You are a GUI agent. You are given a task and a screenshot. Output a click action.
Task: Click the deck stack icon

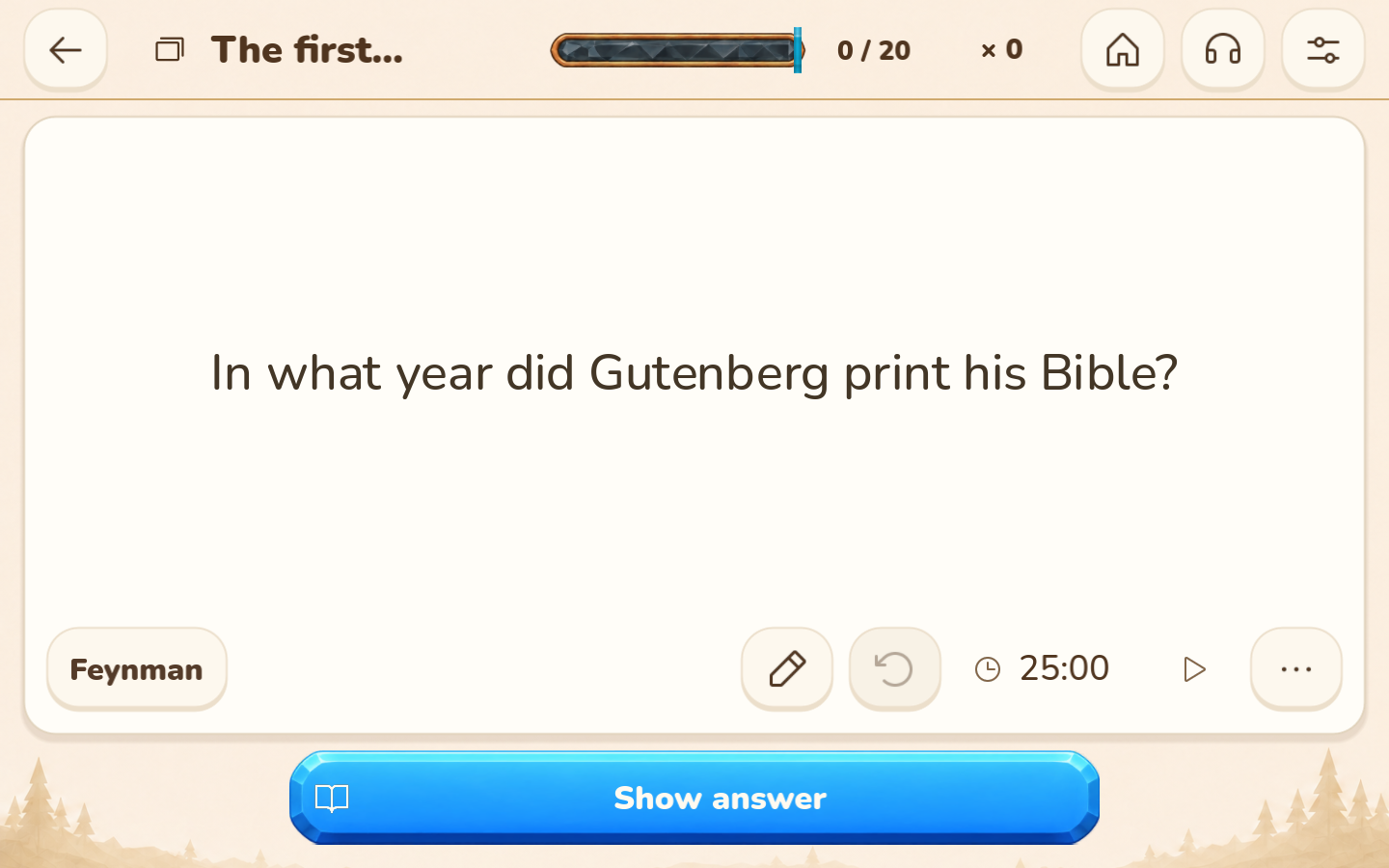pyautogui.click(x=170, y=49)
